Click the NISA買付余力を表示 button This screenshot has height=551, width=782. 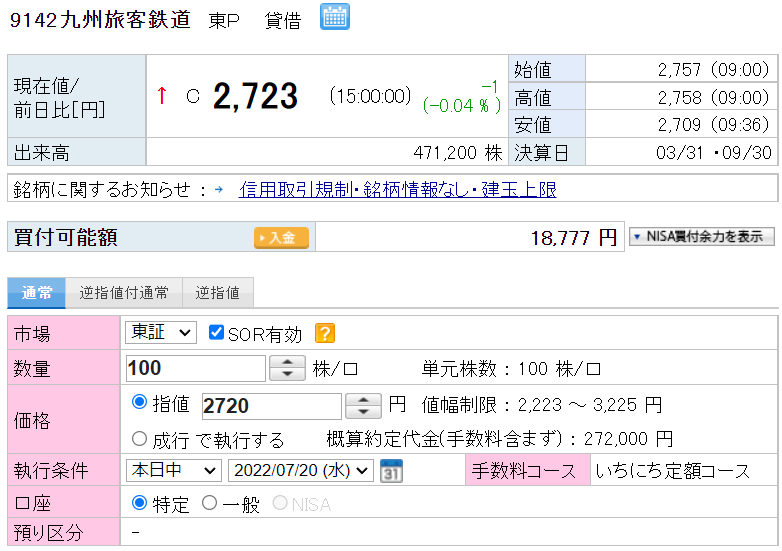[x=701, y=237]
